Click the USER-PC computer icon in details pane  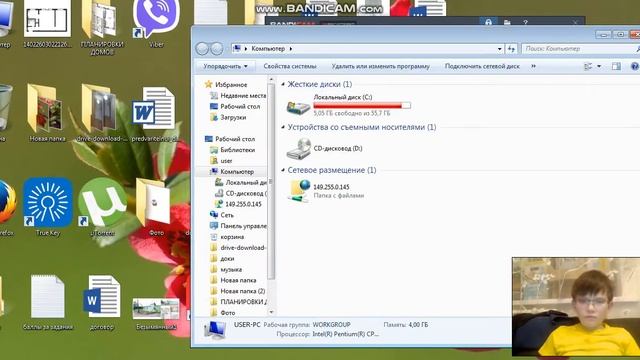[215, 330]
